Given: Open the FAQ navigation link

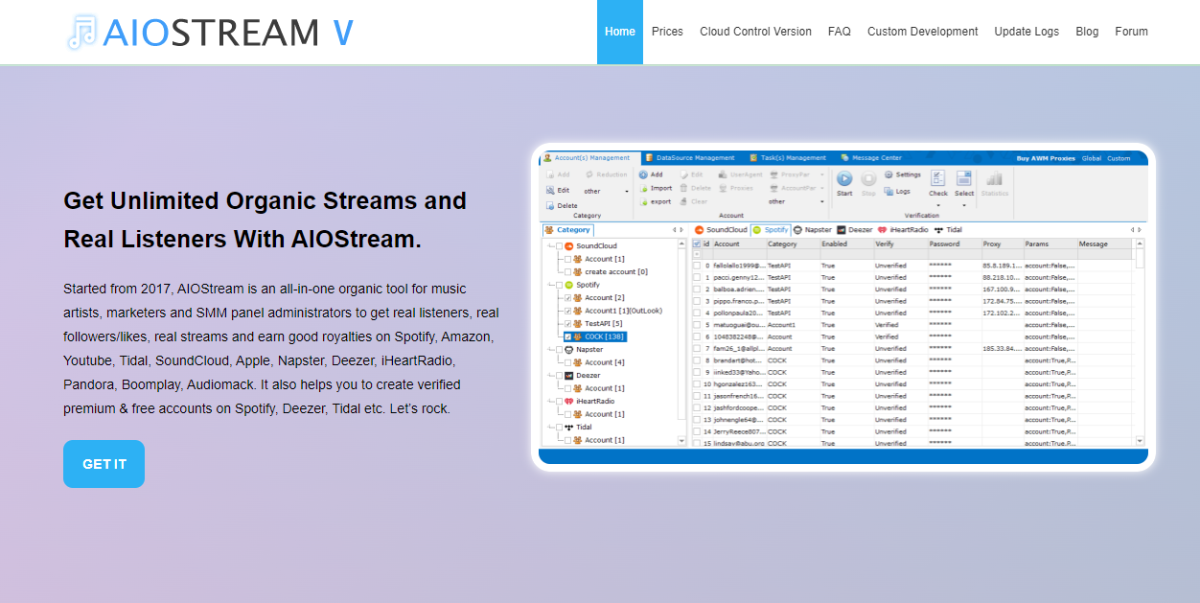Looking at the screenshot, I should click(x=839, y=32).
